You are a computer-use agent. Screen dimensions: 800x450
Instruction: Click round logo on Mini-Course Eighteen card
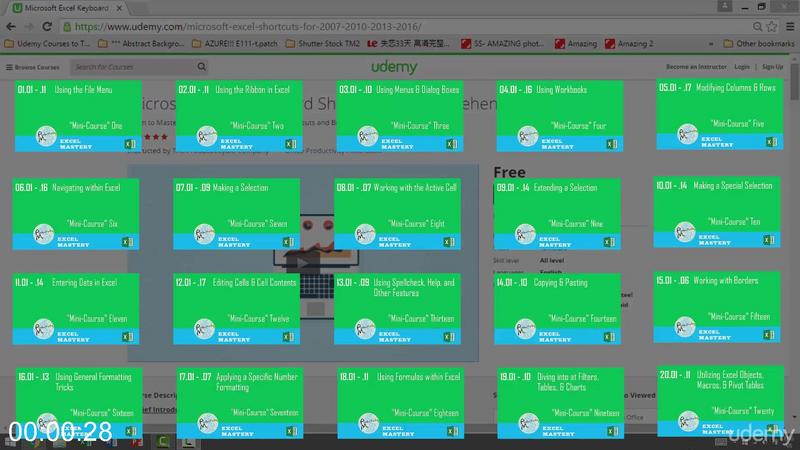pos(368,423)
